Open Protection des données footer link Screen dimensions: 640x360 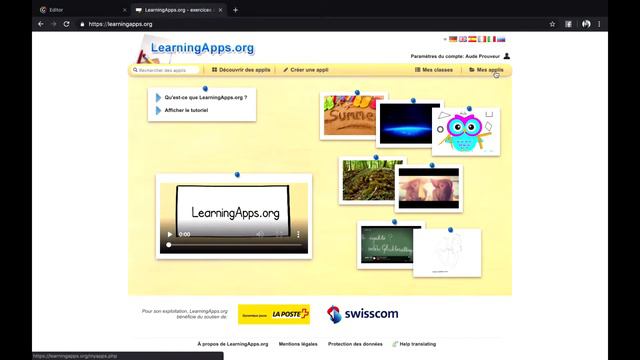pyautogui.click(x=355, y=344)
